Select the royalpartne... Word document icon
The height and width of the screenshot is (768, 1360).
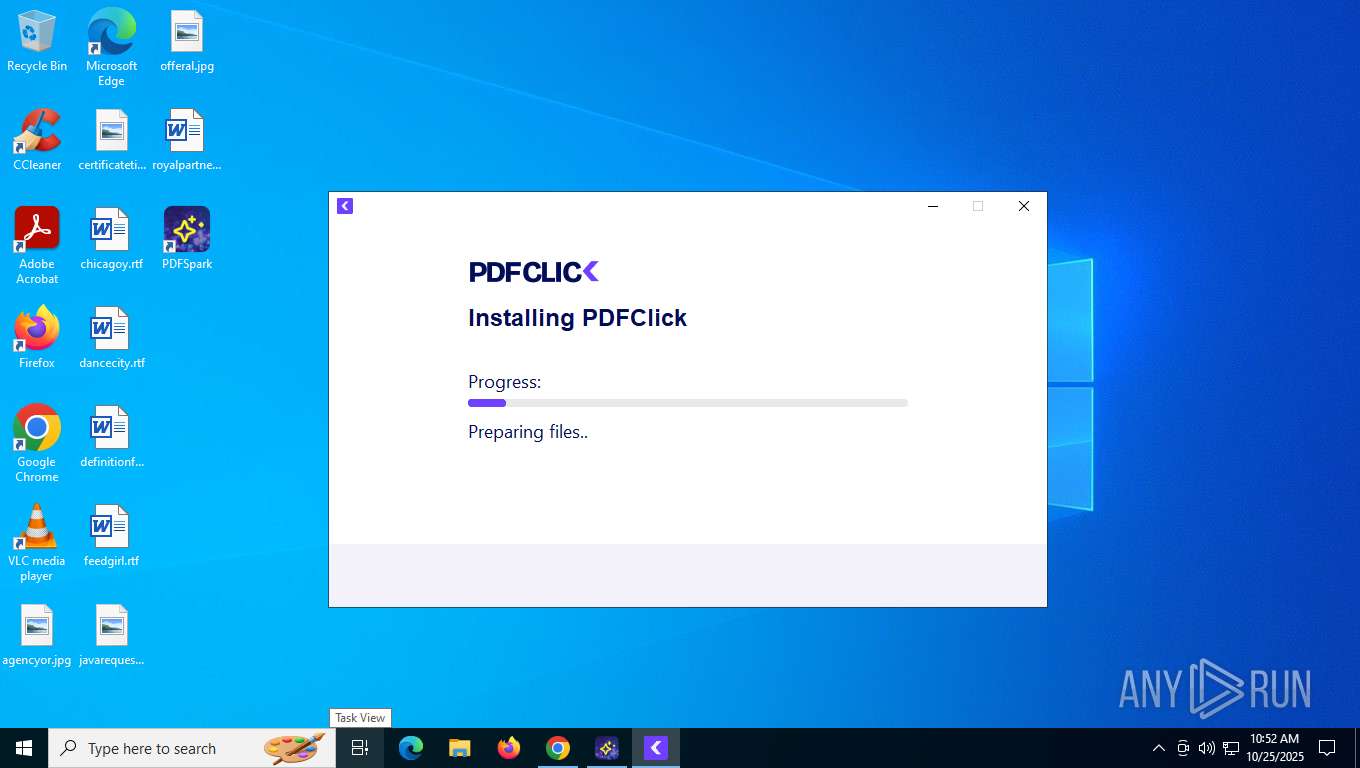[187, 140]
